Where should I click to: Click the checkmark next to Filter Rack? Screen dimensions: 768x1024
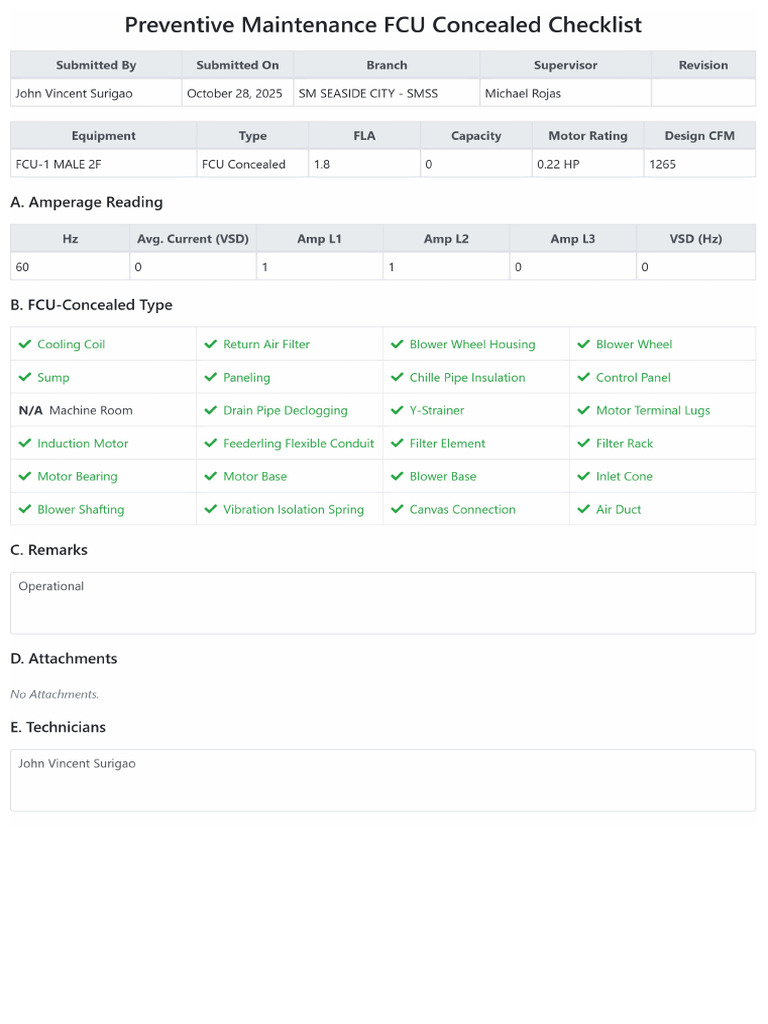584,443
